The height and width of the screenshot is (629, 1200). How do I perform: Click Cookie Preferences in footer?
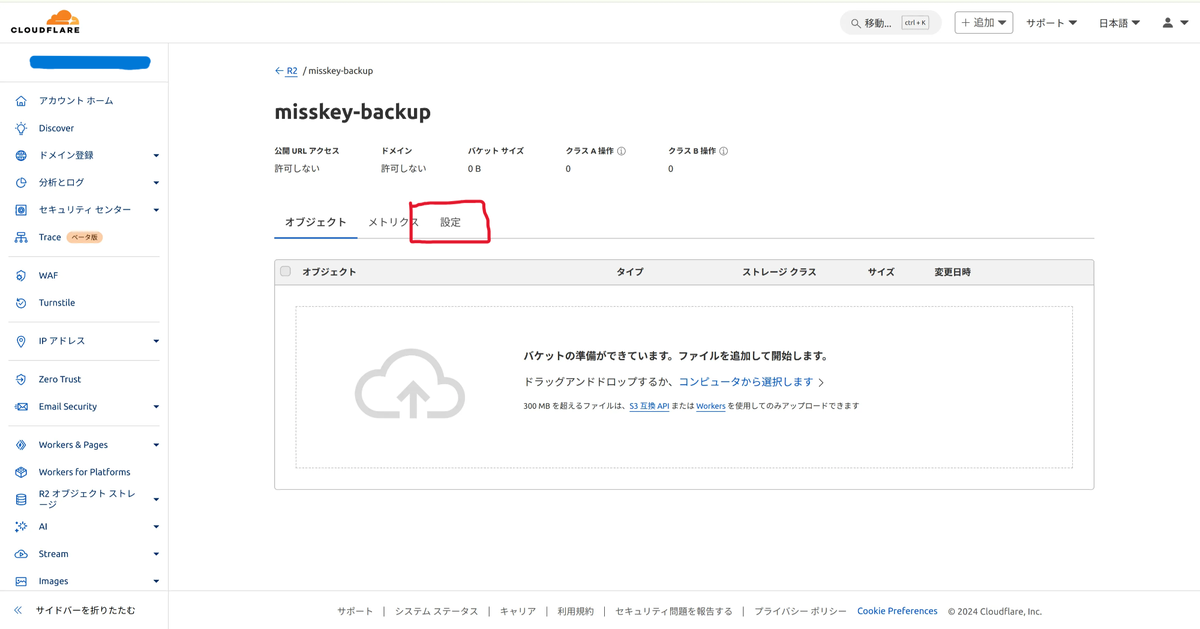coord(897,611)
